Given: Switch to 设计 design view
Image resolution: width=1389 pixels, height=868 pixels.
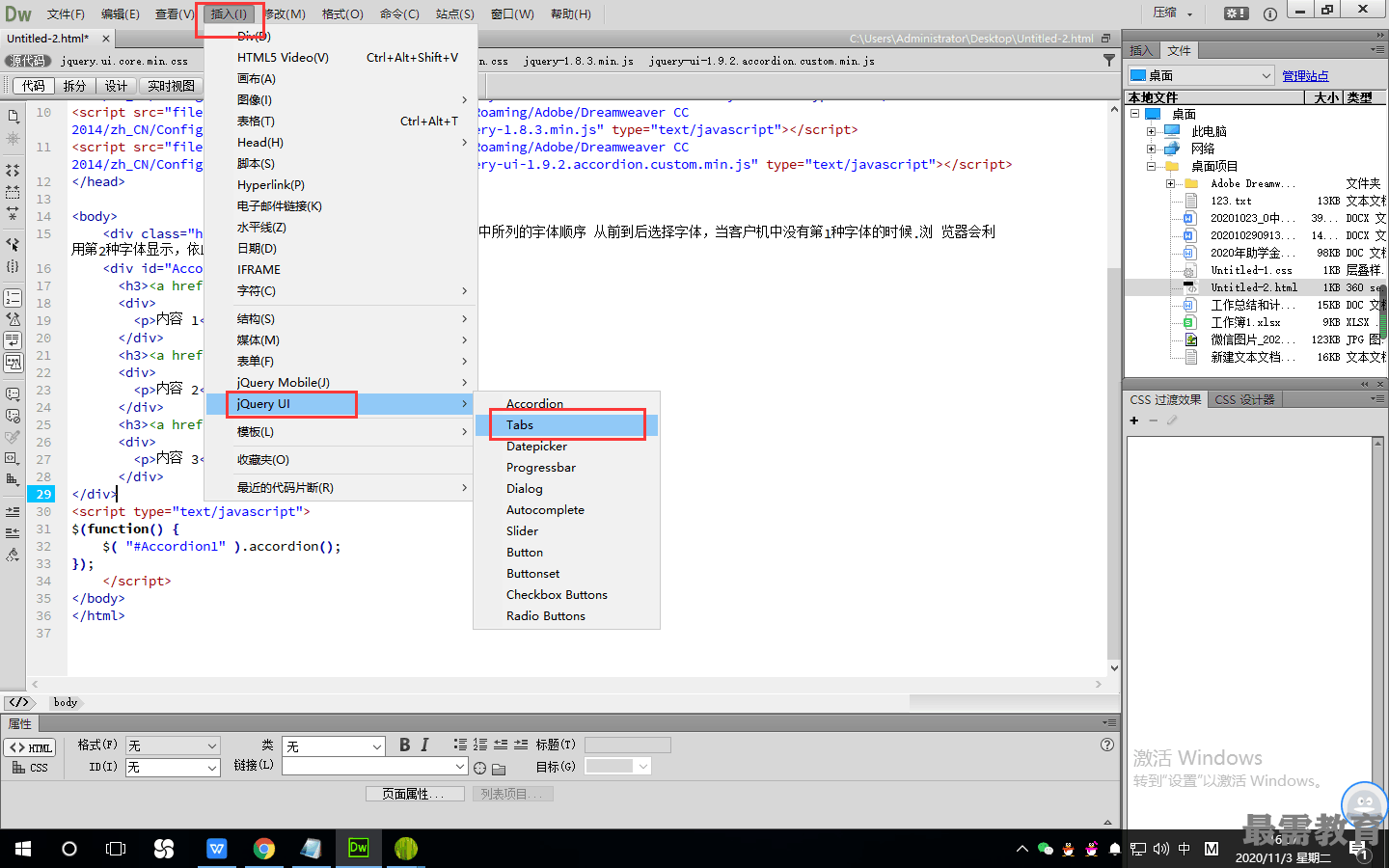Looking at the screenshot, I should [116, 86].
